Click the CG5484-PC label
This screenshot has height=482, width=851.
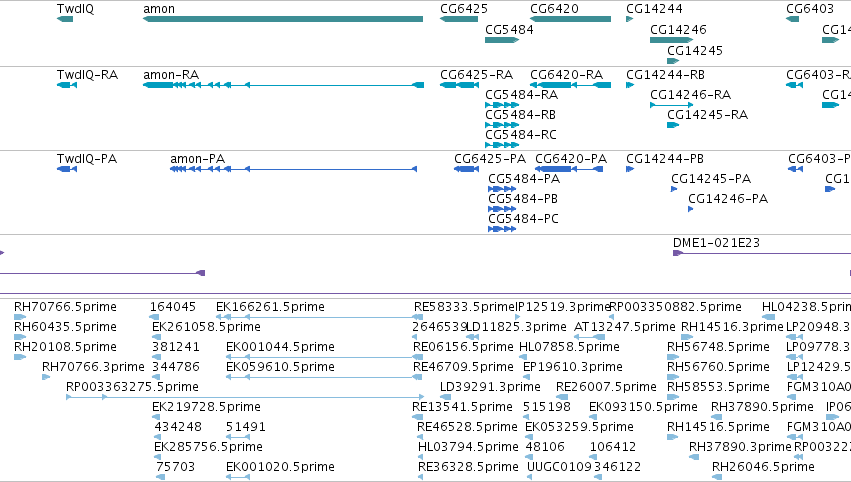point(524,219)
